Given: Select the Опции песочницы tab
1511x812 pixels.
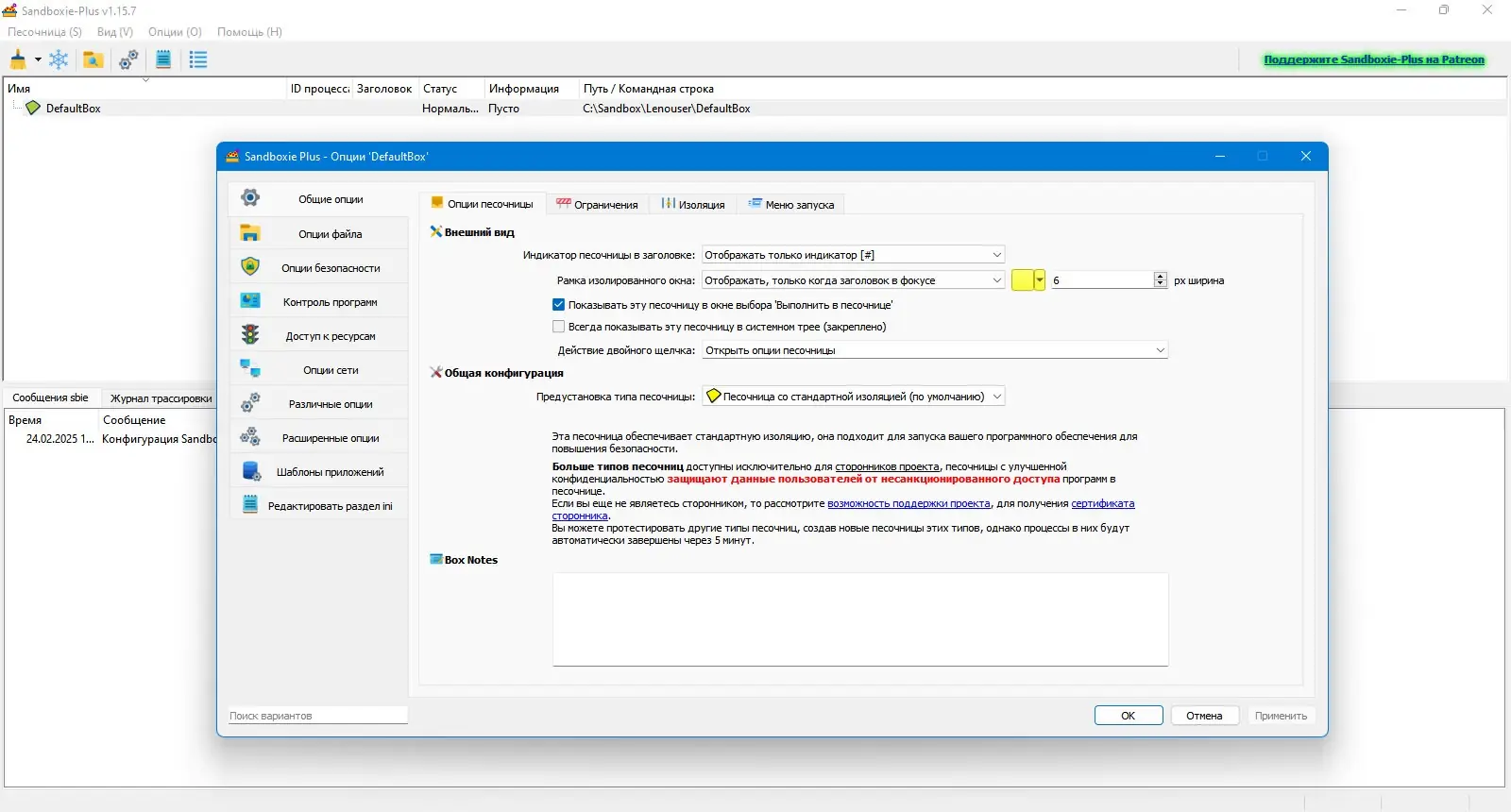Looking at the screenshot, I should [483, 203].
